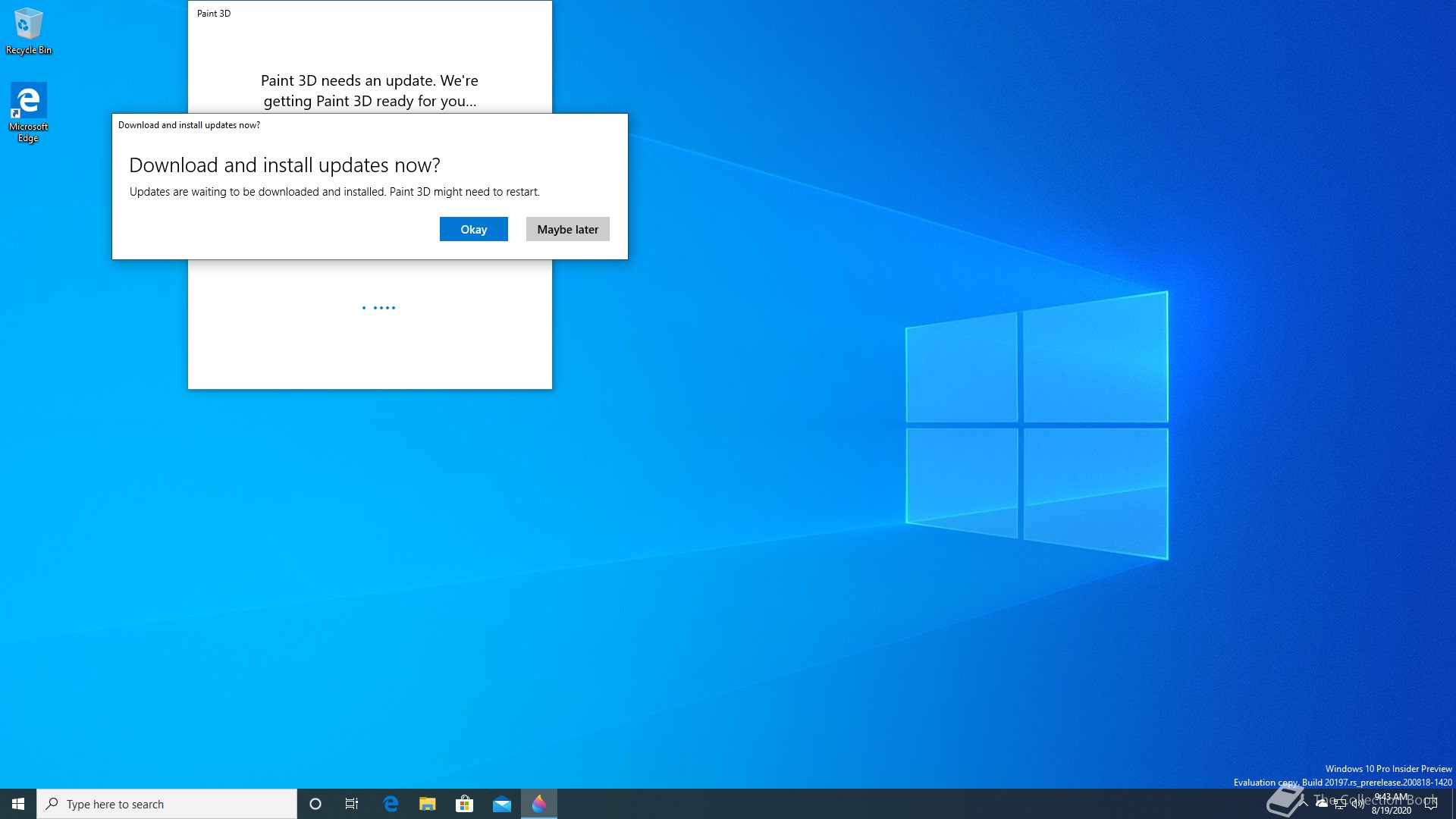Viewport: 1456px width, 819px height.
Task: Click the 'Download and install updates now?' title bar
Action: [x=370, y=125]
